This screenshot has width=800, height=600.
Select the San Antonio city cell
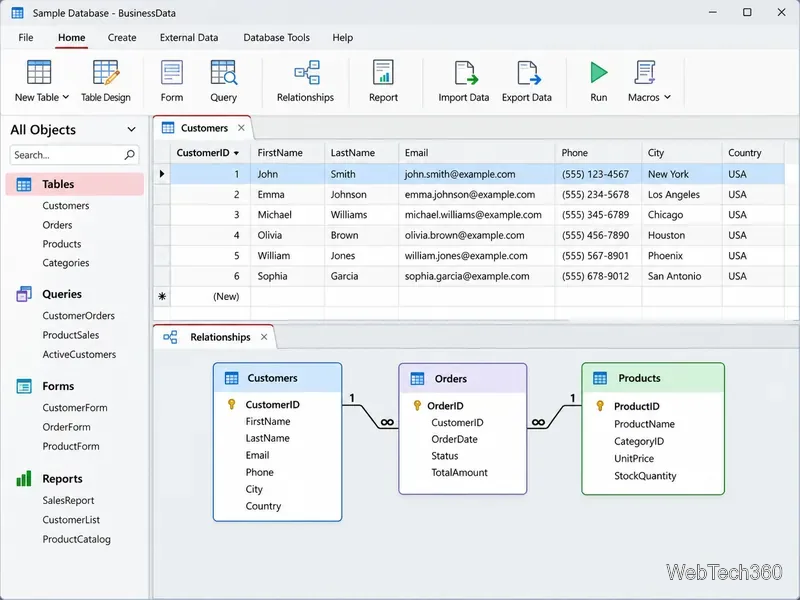682,276
